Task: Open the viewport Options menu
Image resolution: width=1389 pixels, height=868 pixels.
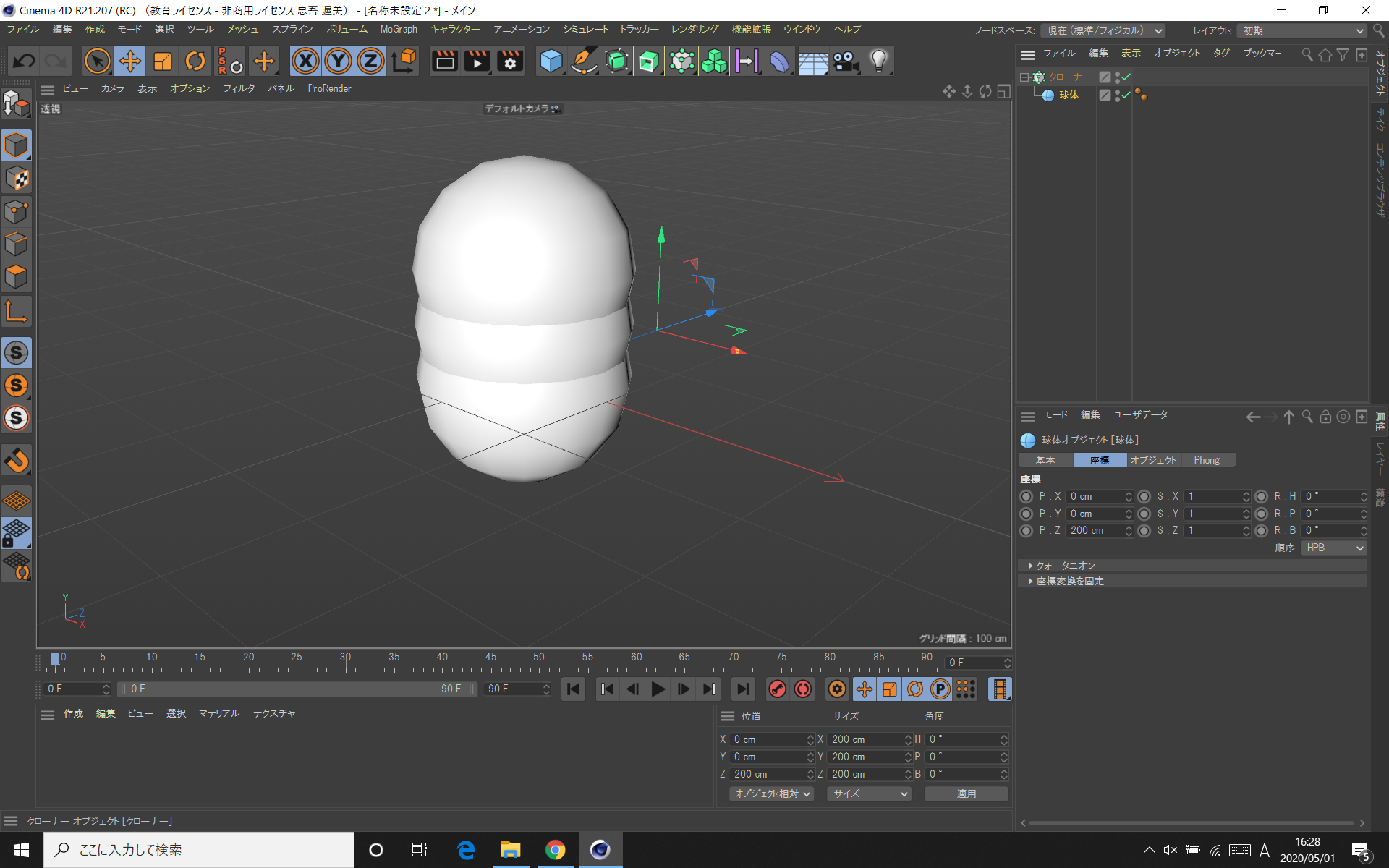Action: (190, 88)
